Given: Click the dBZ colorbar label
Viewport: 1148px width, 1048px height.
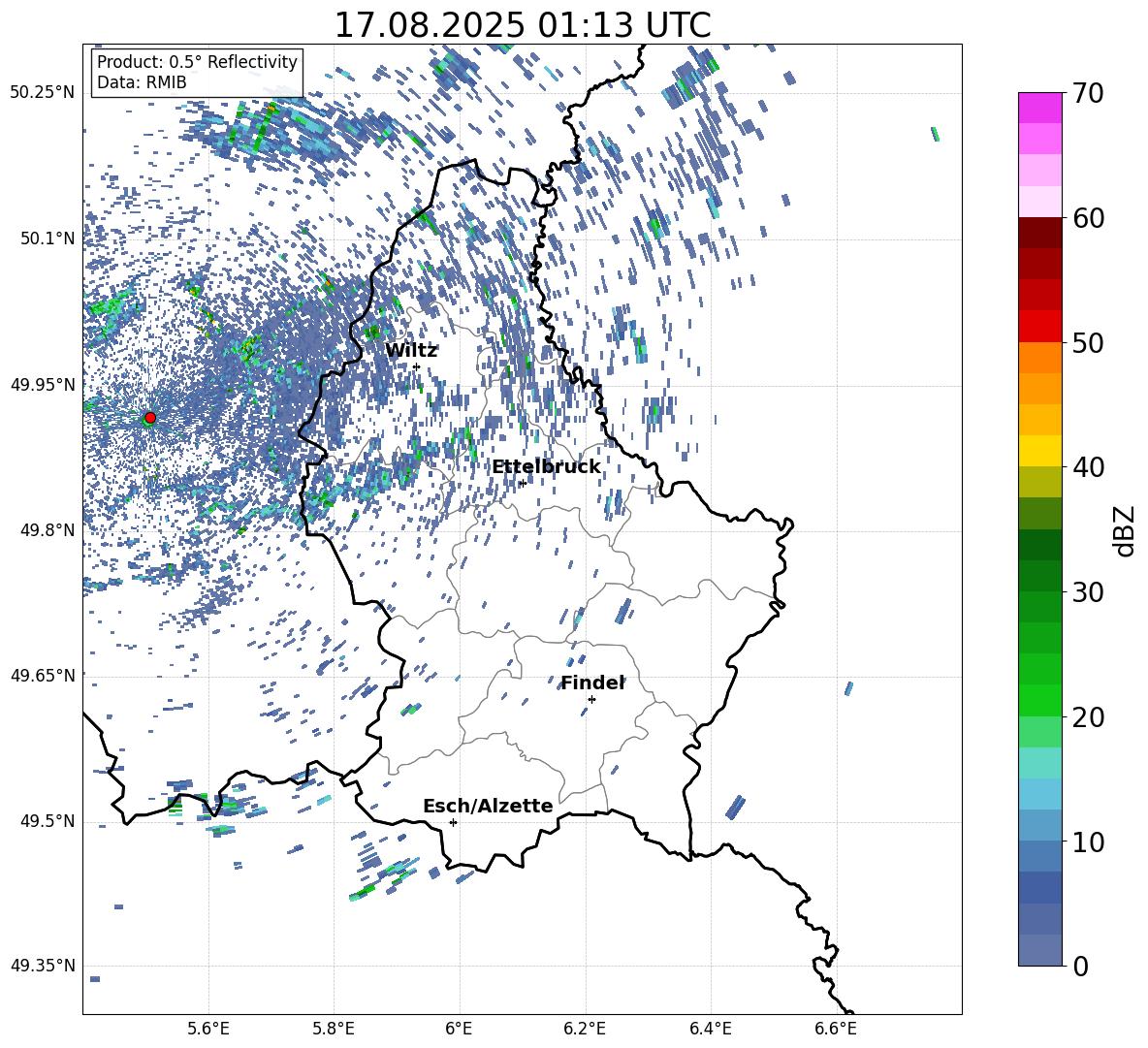Looking at the screenshot, I should point(1126,530).
